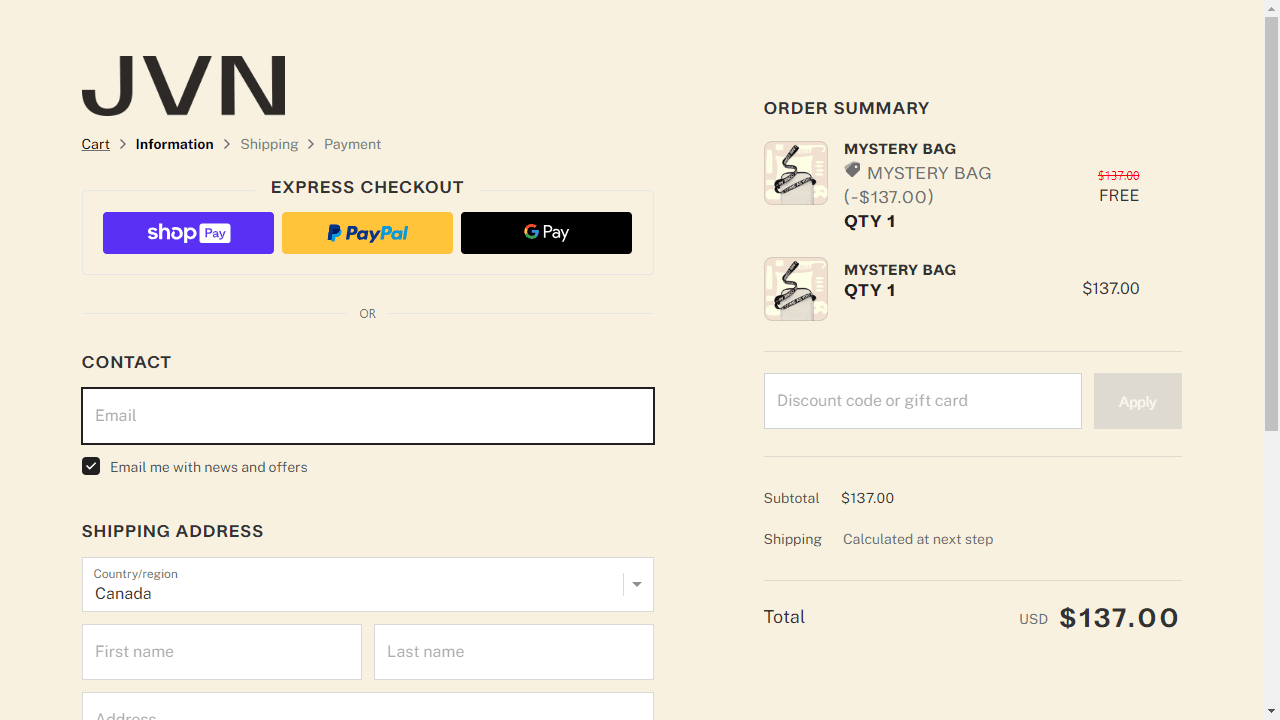Viewport: 1280px width, 720px height.
Task: Click the free Mystery Bag thumbnail
Action: [x=796, y=173]
